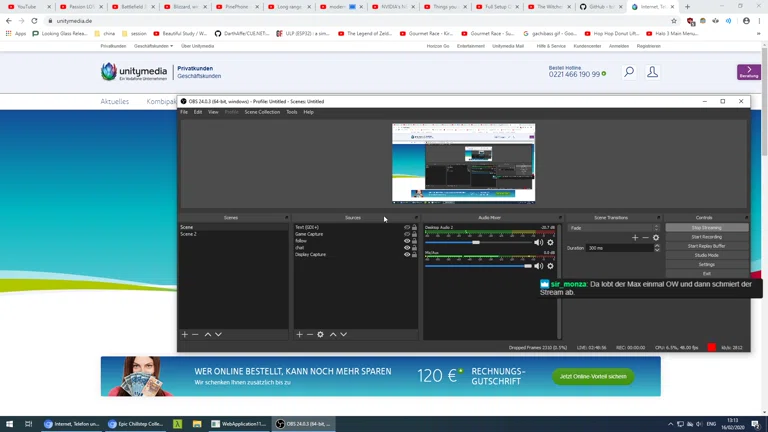Screen dimensions: 768x432
Task: Click the search magnifier on the Unitymedia page
Action: pyautogui.click(x=629, y=72)
